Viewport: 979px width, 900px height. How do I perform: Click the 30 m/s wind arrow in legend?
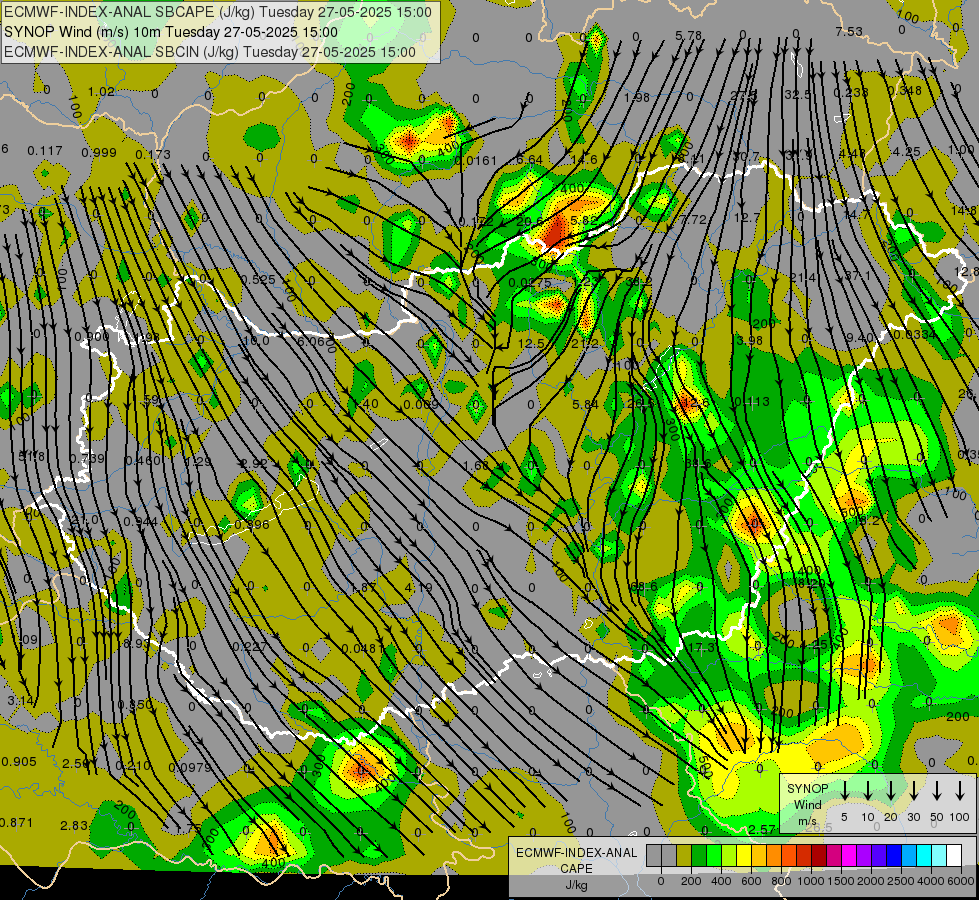[x=913, y=791]
